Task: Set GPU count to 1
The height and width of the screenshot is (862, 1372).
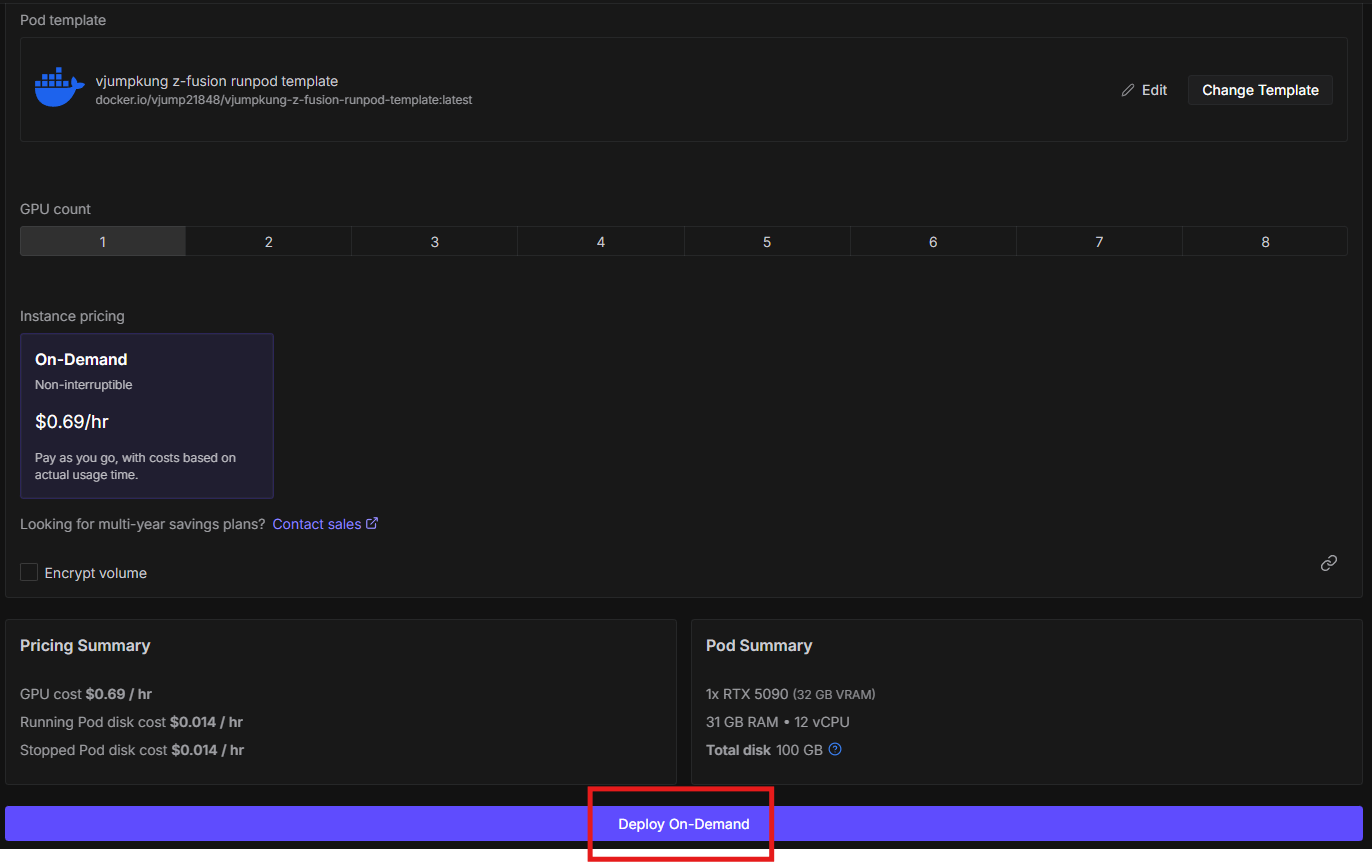Action: (103, 242)
